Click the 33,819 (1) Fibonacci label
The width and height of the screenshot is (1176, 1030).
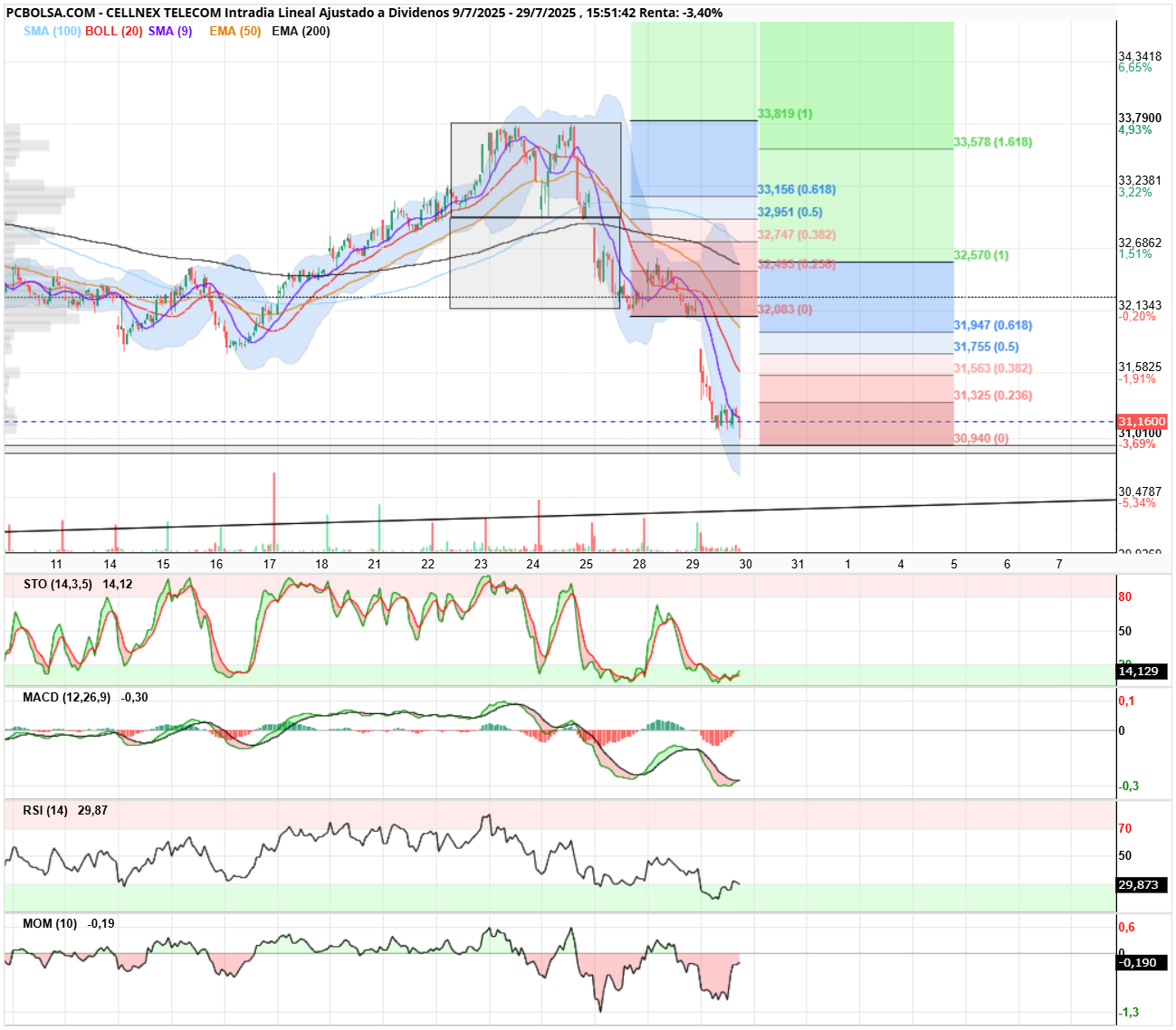coord(785,114)
